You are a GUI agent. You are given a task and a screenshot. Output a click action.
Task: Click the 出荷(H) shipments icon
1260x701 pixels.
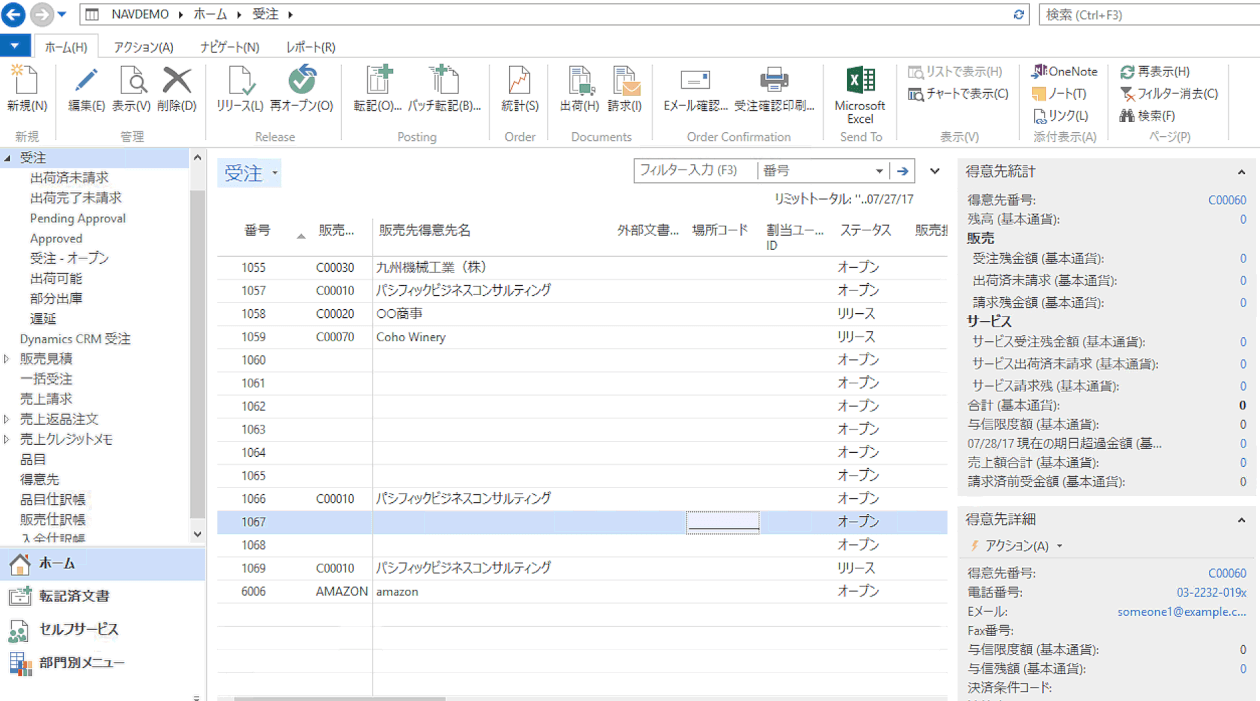579,81
